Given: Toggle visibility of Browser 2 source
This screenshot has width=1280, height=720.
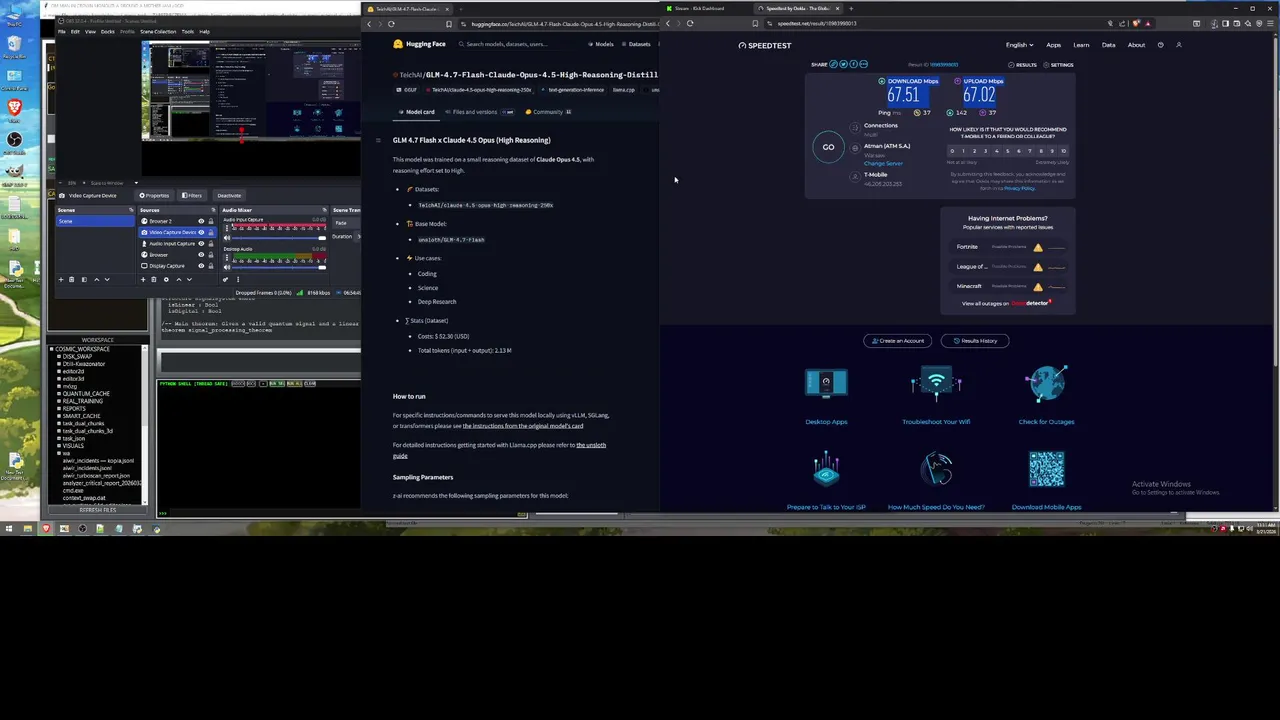Looking at the screenshot, I should click(x=201, y=221).
